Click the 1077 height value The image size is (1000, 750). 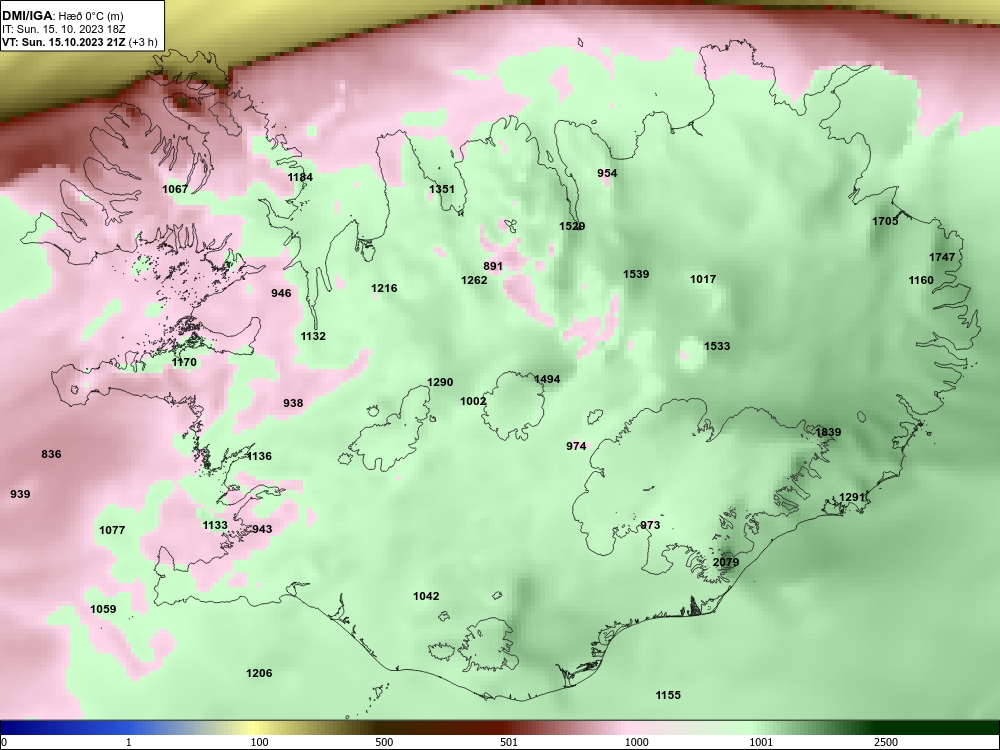(x=112, y=530)
